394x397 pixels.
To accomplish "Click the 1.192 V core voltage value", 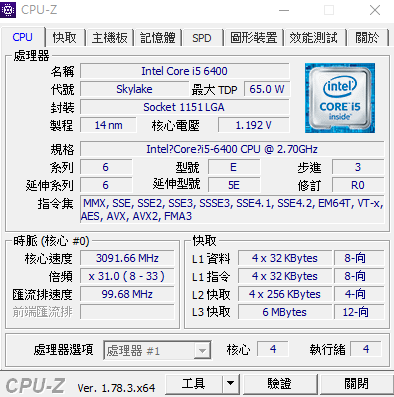I will (254, 125).
